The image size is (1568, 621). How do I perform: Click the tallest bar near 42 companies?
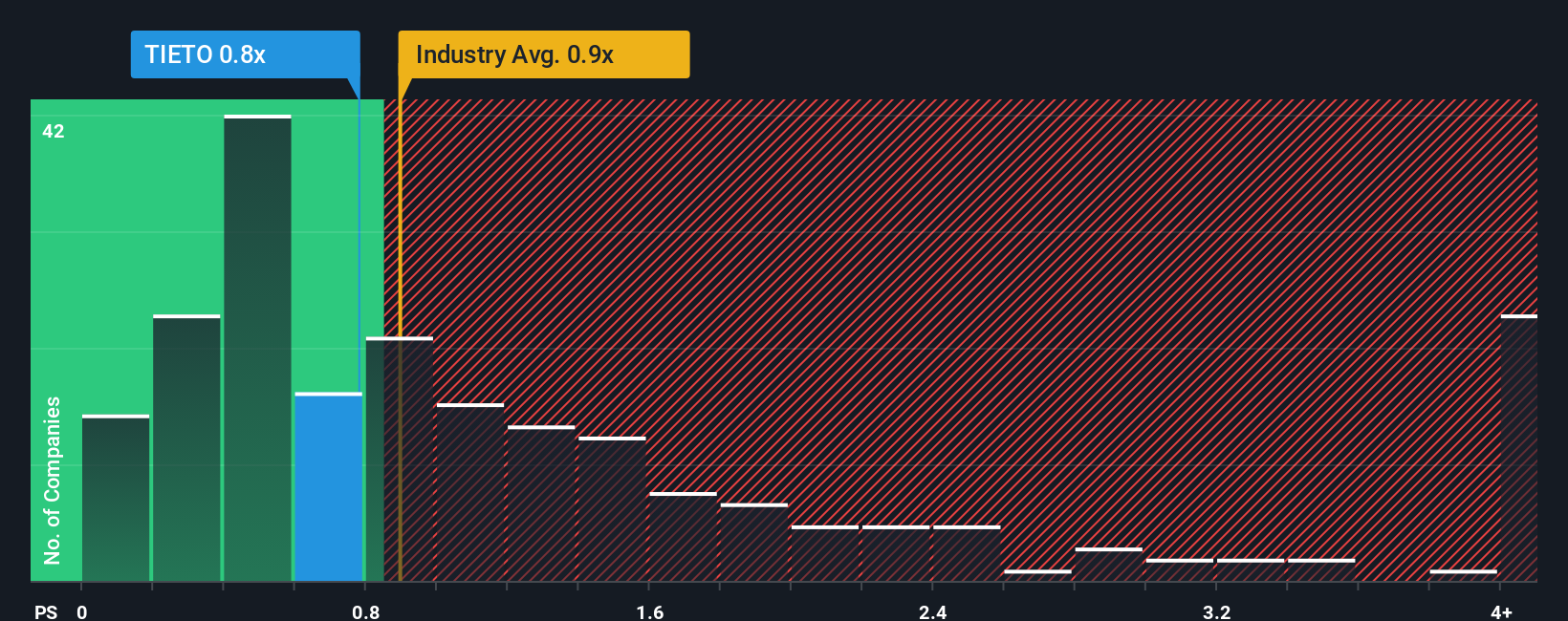pyautogui.click(x=257, y=349)
